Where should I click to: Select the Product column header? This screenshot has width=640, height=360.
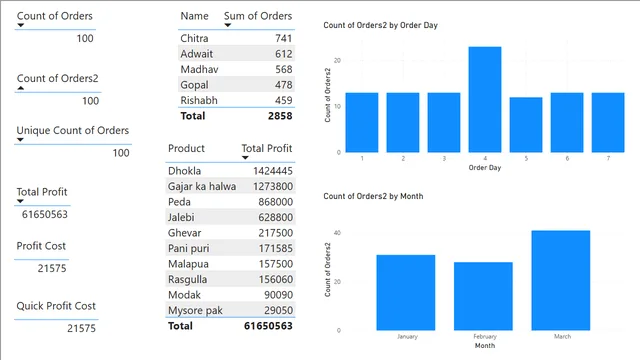186,148
